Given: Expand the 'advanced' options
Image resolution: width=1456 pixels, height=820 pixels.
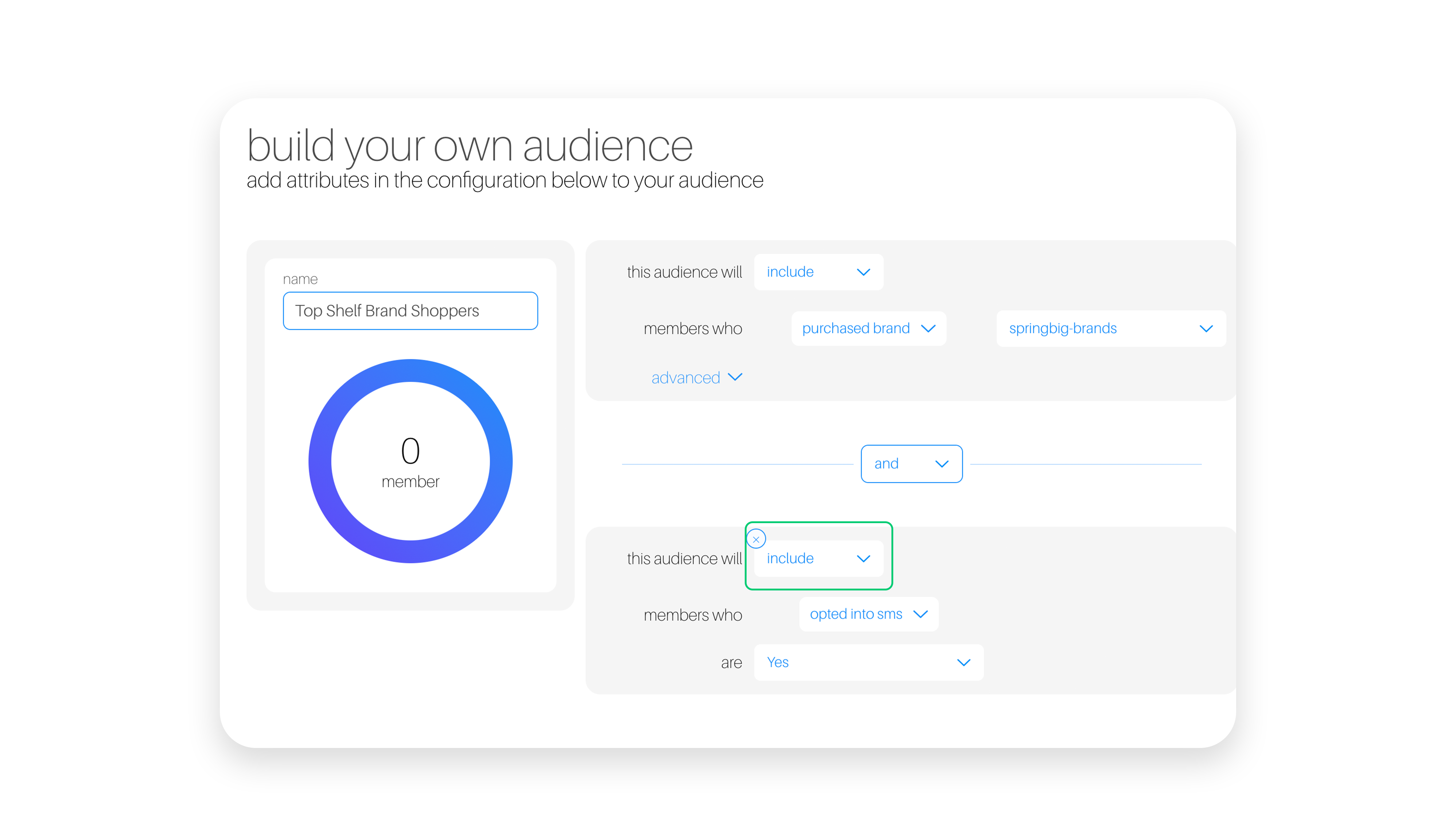Looking at the screenshot, I should [x=696, y=378].
